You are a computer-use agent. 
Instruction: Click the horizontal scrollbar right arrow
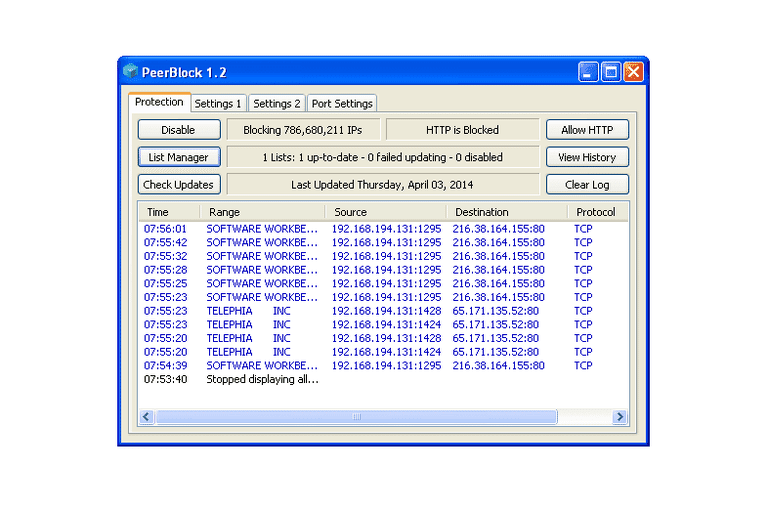[620, 416]
